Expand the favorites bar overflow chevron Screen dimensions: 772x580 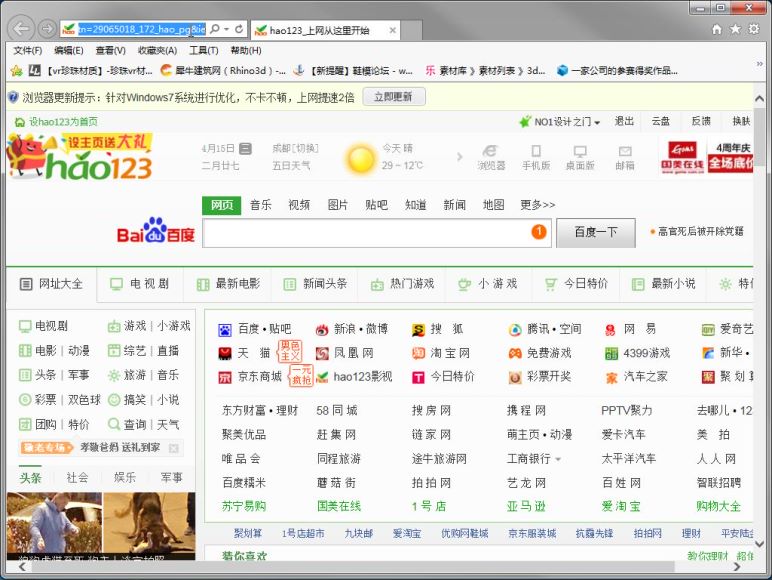(x=760, y=64)
